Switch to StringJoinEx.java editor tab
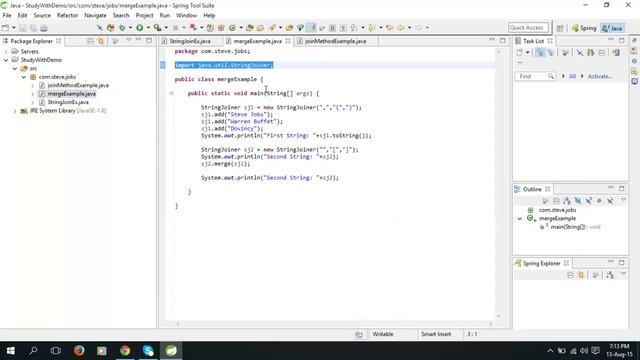The height and width of the screenshot is (360, 640). coord(190,41)
